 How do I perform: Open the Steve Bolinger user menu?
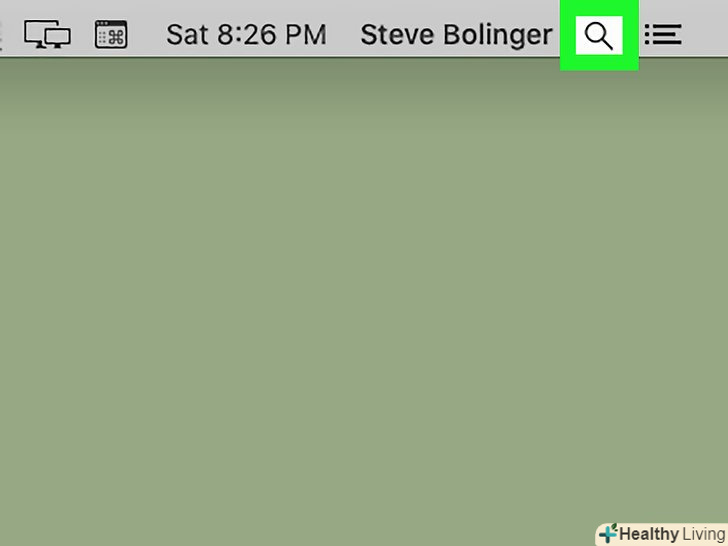(456, 35)
